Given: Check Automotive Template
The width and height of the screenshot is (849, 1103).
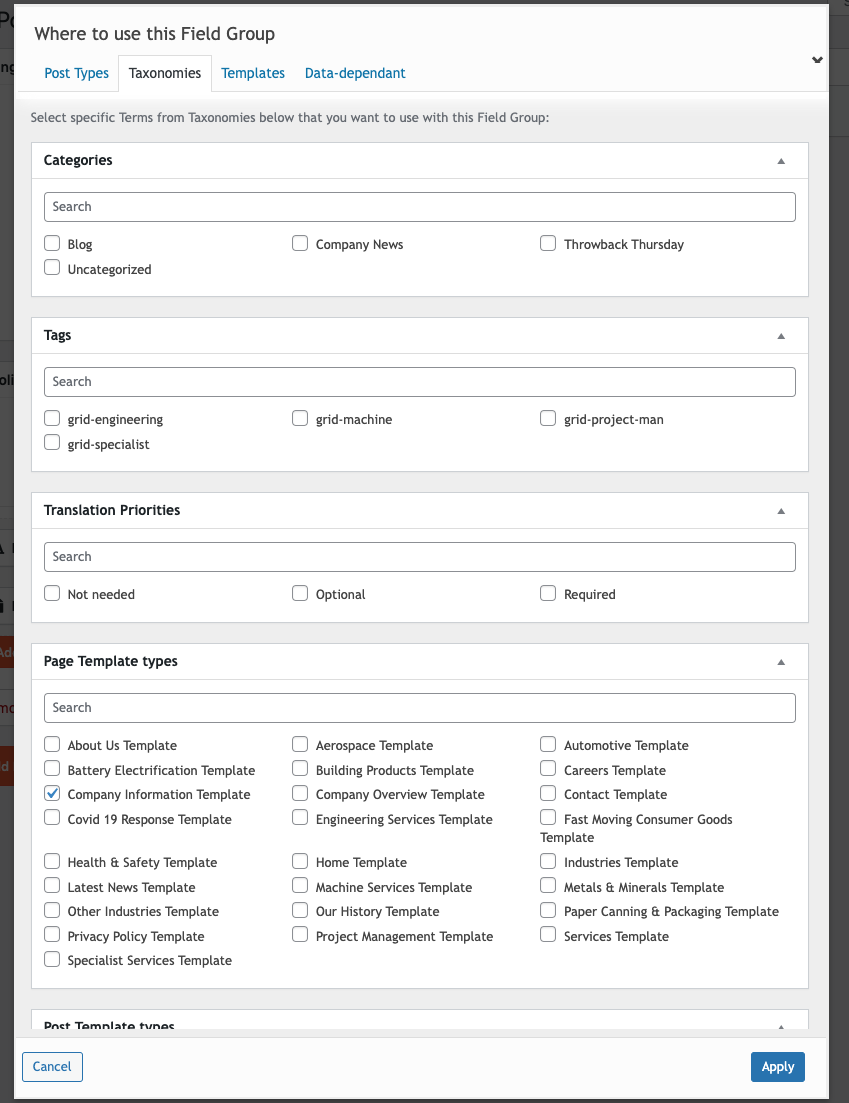Looking at the screenshot, I should [x=548, y=744].
